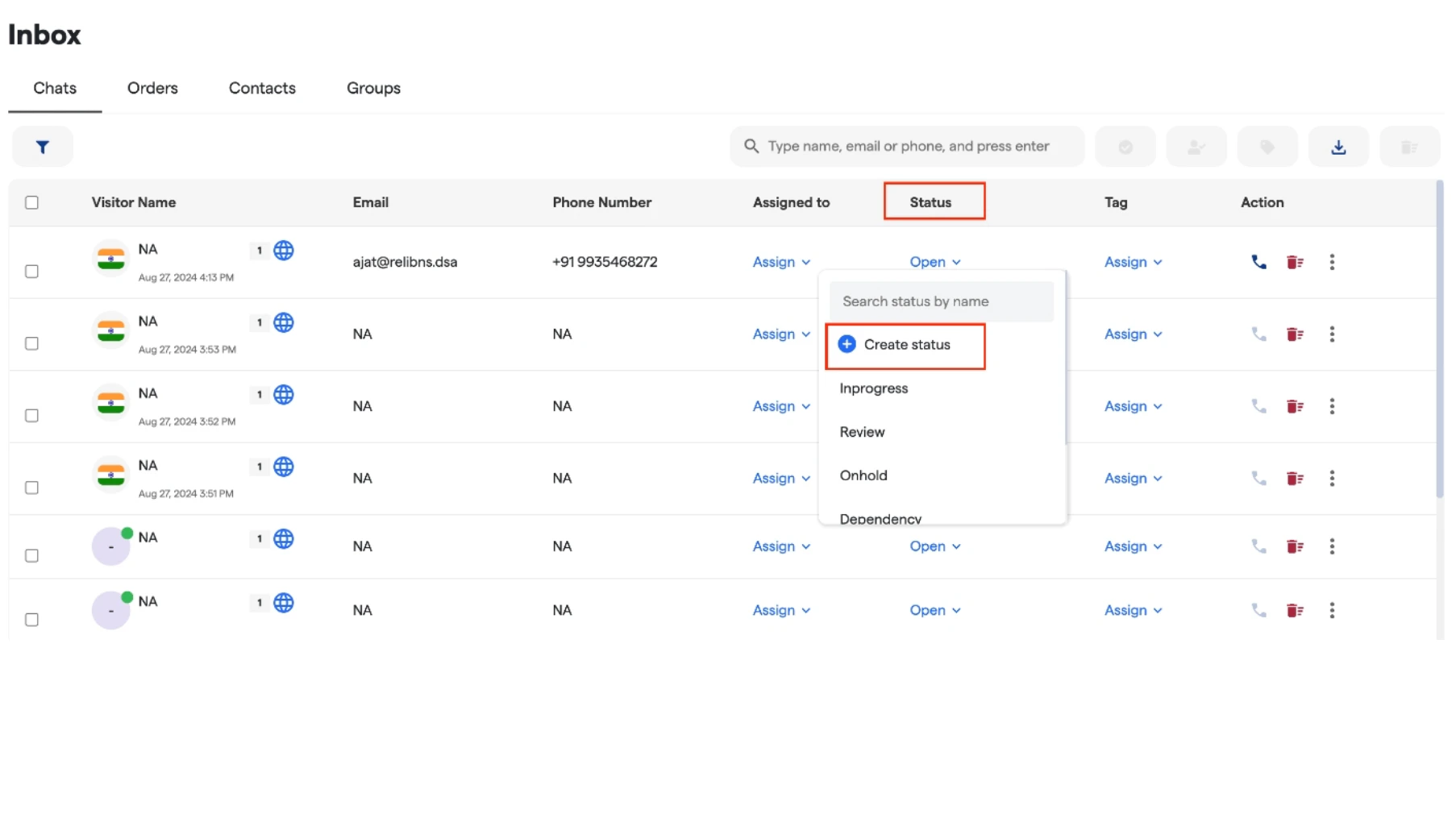Select checkbox for Aug 27 3:51 PM row
This screenshot has height=822, width=1456.
point(31,488)
